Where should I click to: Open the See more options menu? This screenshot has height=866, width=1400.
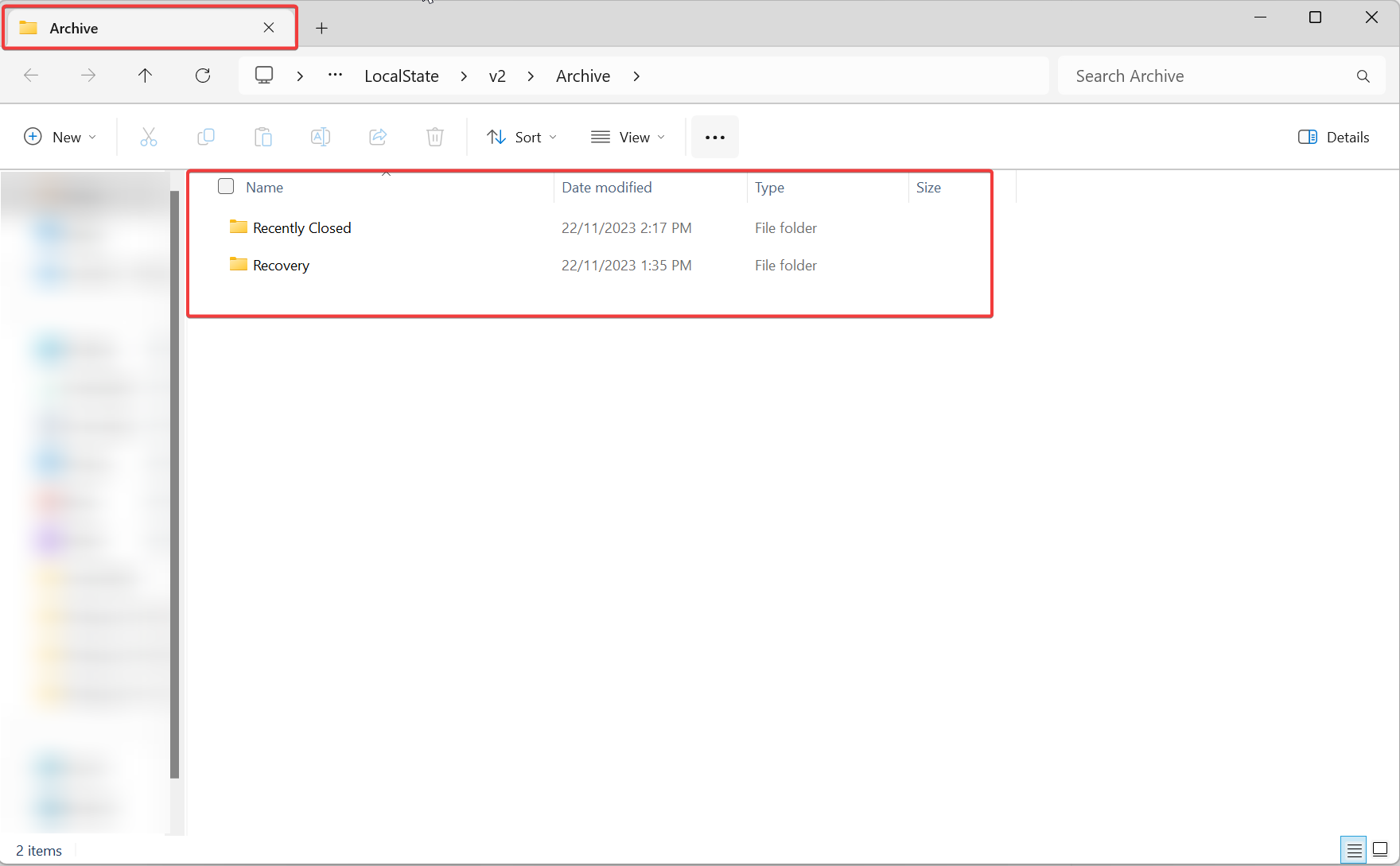tap(715, 137)
